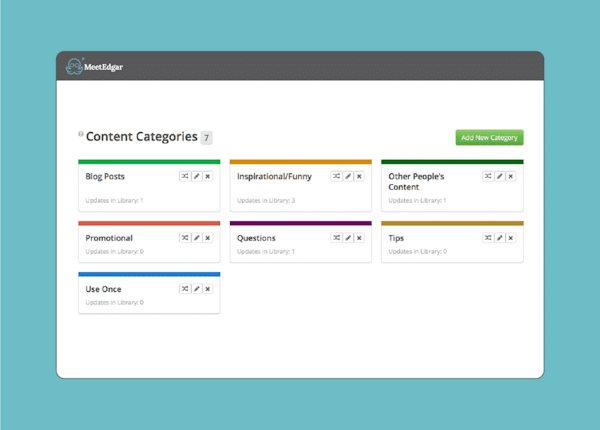This screenshot has width=600, height=430.
Task: Shuffle the Promotional category
Action: [185, 238]
